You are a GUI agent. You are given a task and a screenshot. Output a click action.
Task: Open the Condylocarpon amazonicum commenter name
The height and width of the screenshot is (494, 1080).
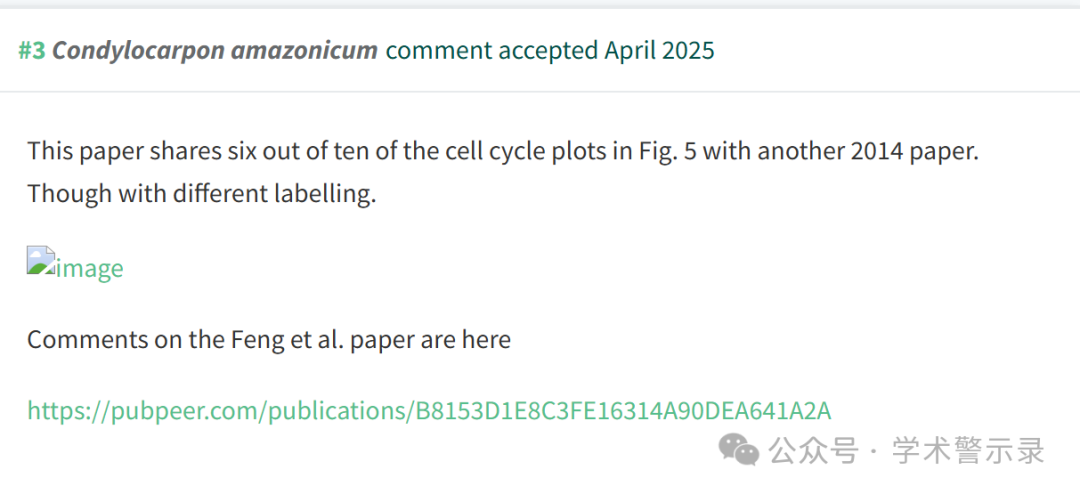(x=215, y=50)
